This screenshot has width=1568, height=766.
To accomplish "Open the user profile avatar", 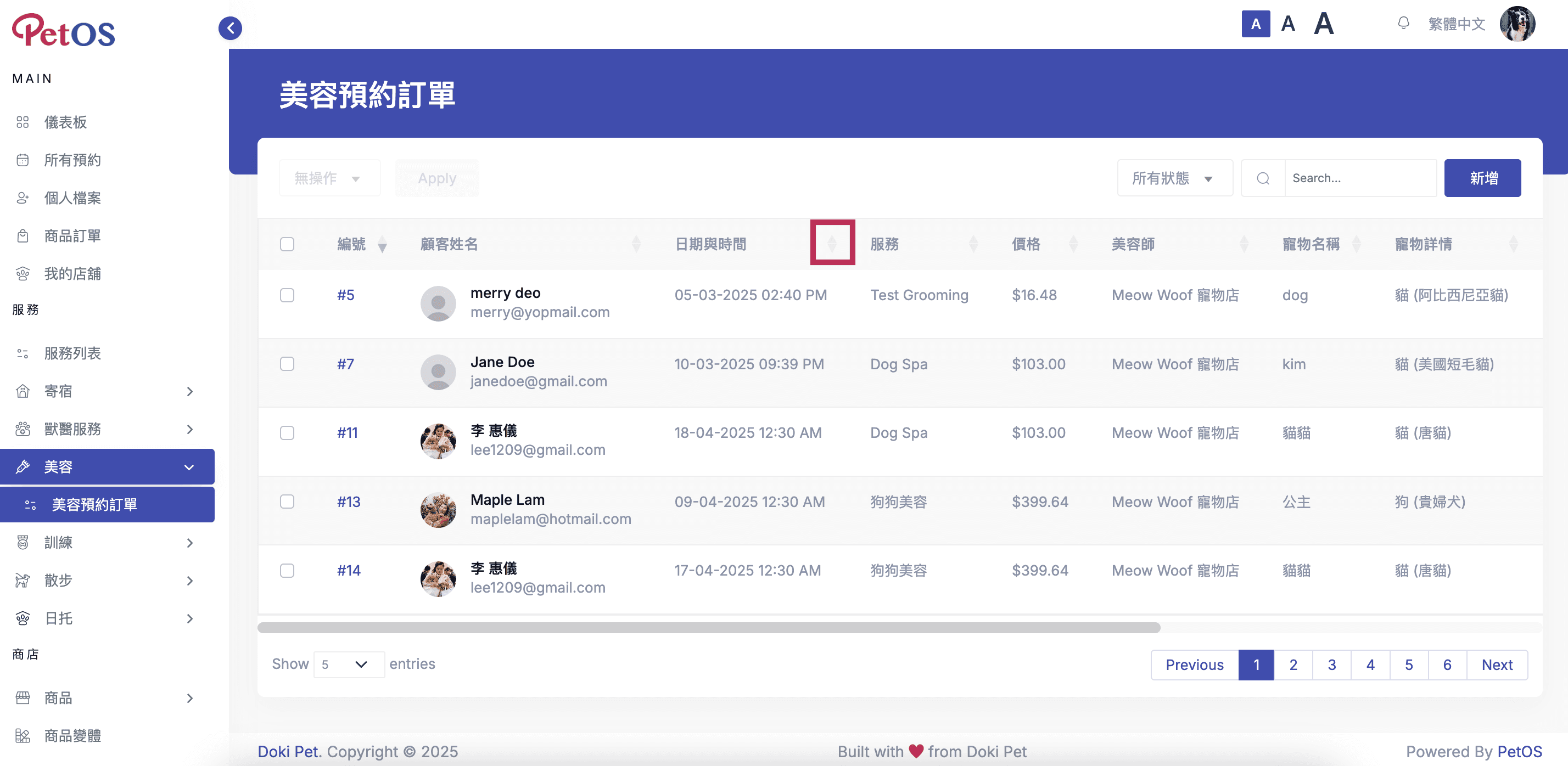I will tap(1517, 24).
